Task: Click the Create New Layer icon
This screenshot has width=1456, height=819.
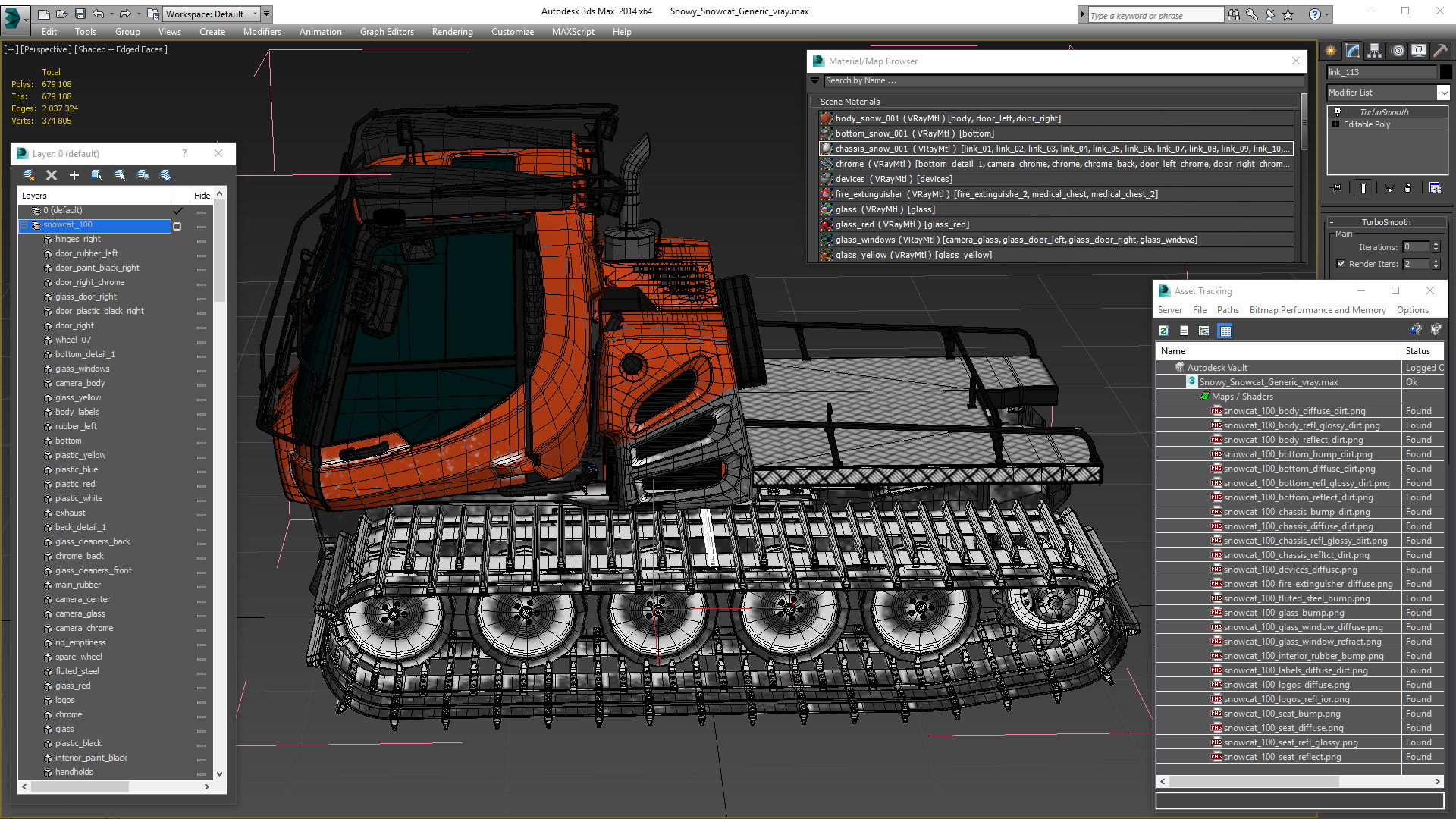Action: tap(29, 175)
